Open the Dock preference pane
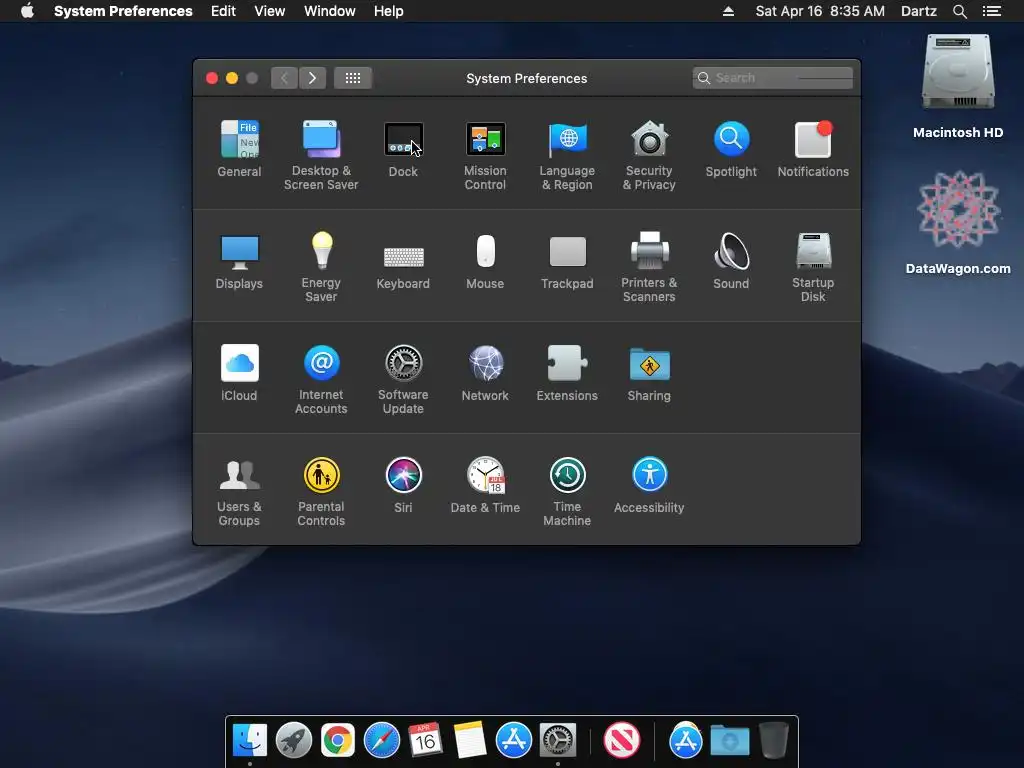 click(403, 150)
